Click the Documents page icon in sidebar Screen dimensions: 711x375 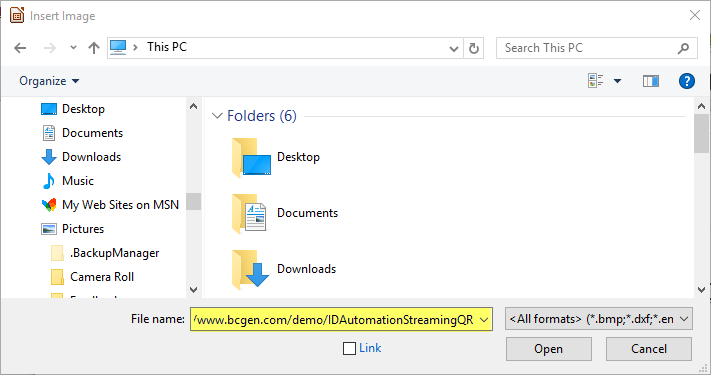tap(49, 133)
